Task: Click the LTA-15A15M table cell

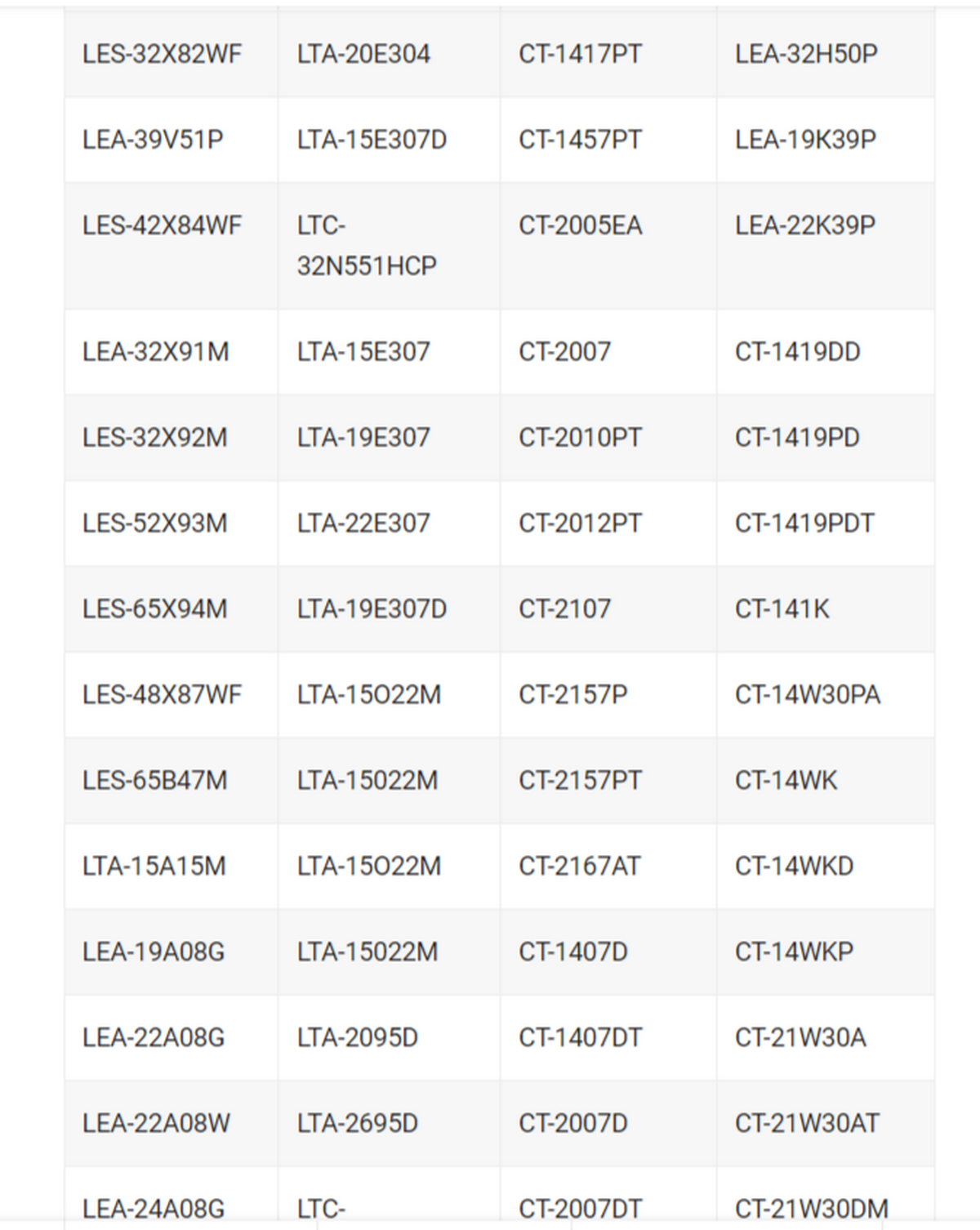Action: point(154,867)
